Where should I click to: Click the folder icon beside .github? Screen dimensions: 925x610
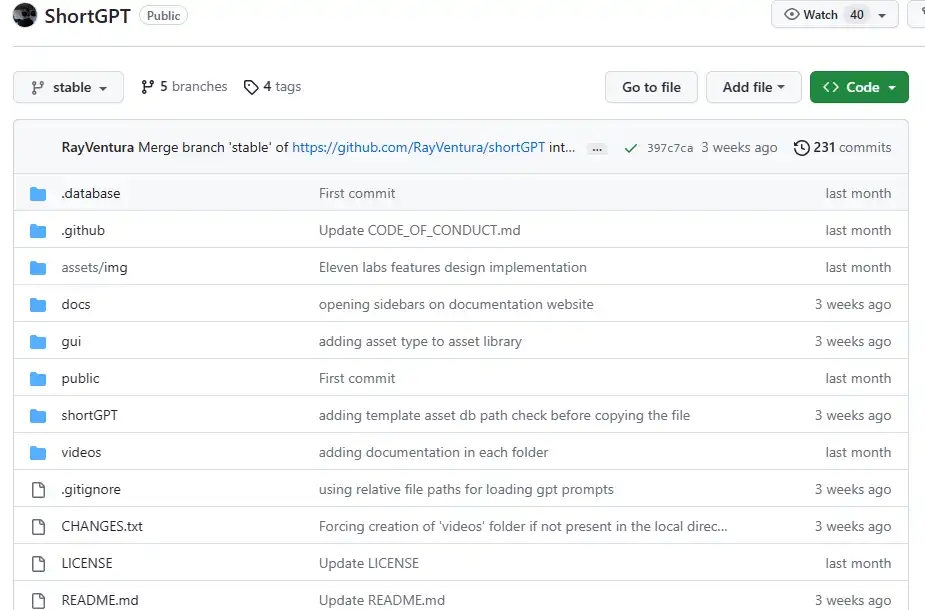[x=38, y=231]
